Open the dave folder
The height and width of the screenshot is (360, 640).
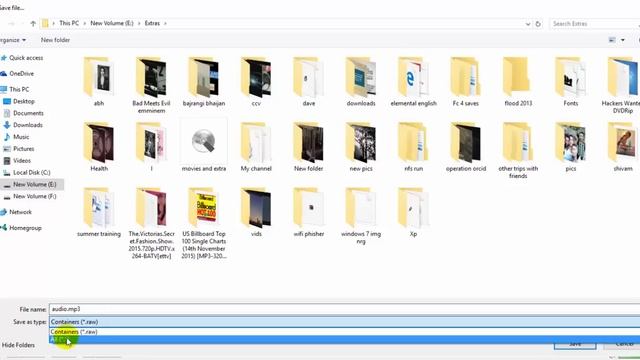pyautogui.click(x=309, y=82)
